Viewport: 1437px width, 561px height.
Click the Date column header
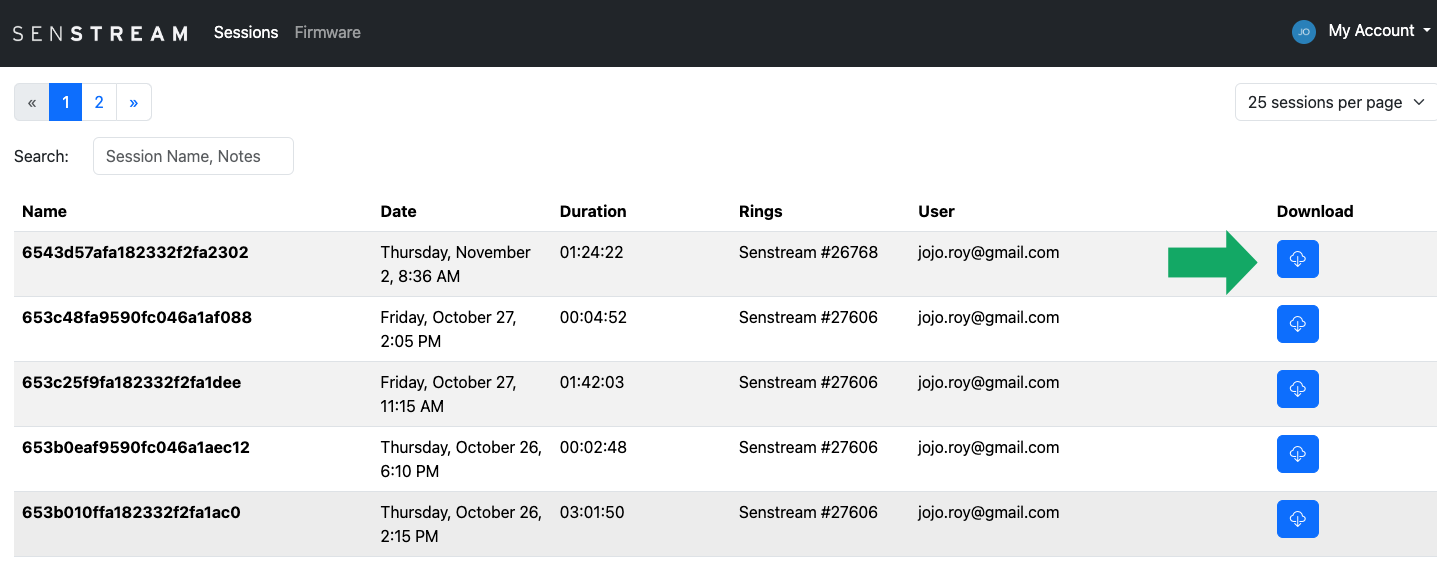[x=398, y=211]
